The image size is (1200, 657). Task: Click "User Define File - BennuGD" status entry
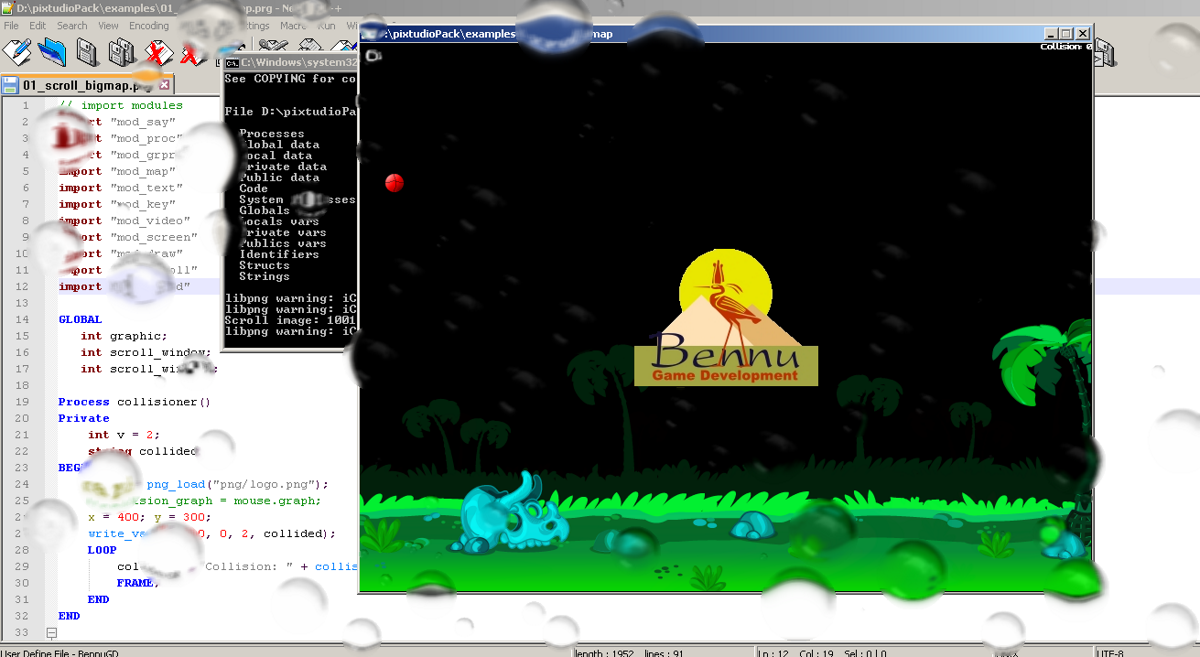(x=60, y=653)
